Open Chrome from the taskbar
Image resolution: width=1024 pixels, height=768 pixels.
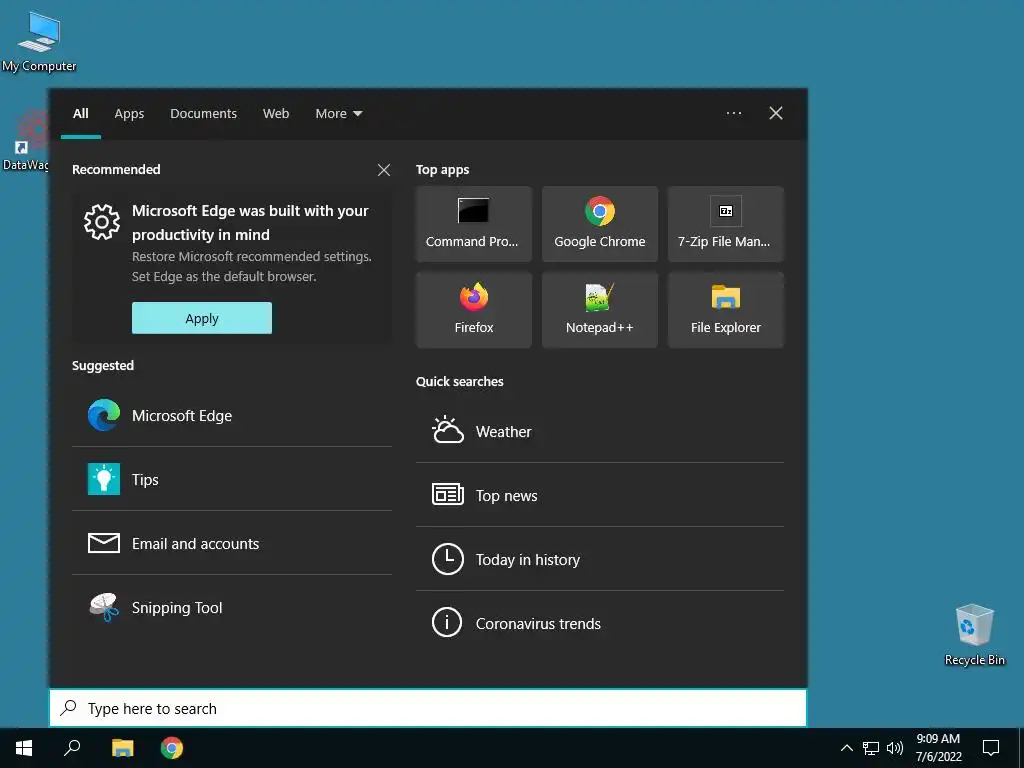click(172, 748)
